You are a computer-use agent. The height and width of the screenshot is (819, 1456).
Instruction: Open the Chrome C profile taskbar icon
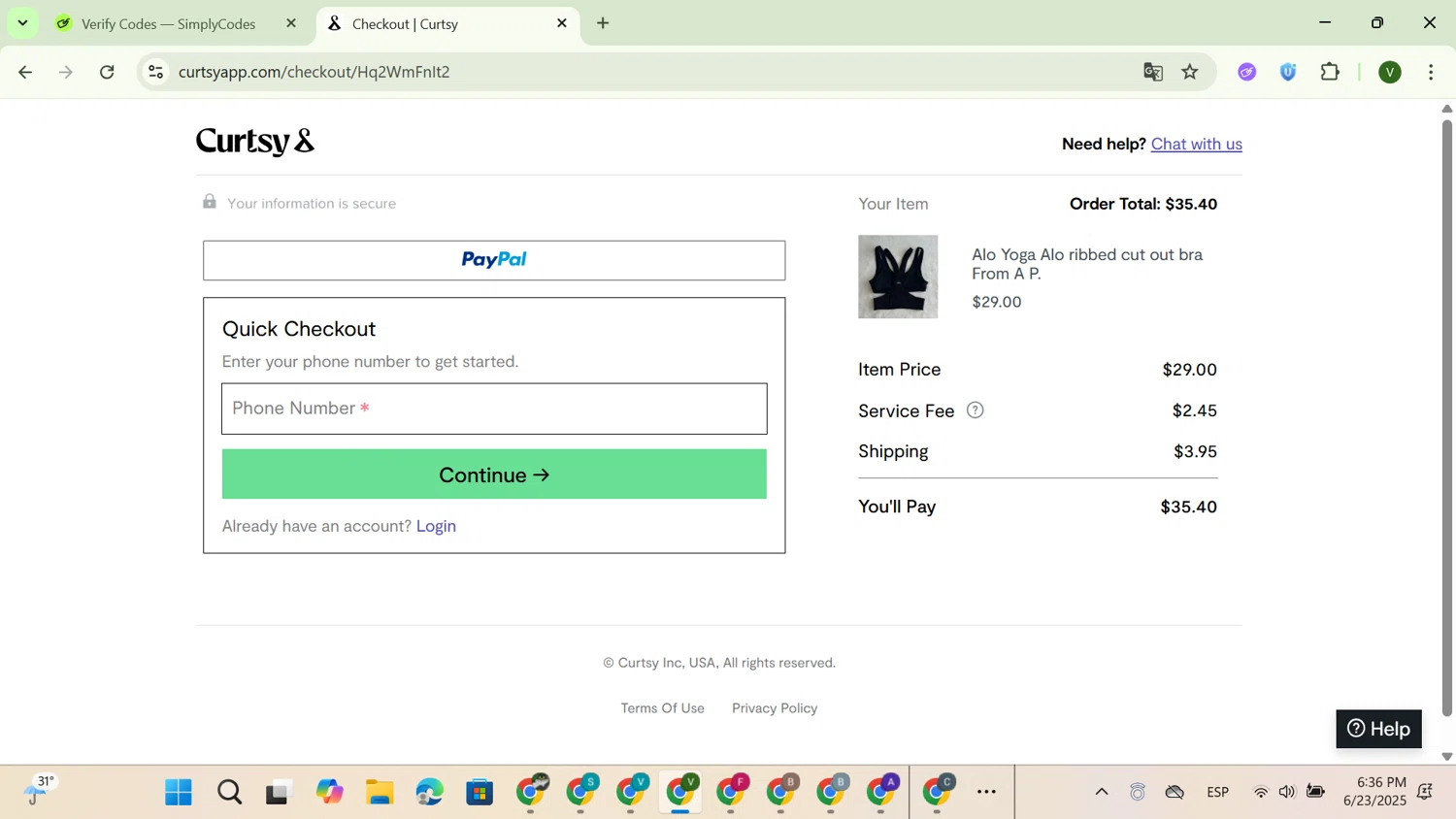[940, 792]
